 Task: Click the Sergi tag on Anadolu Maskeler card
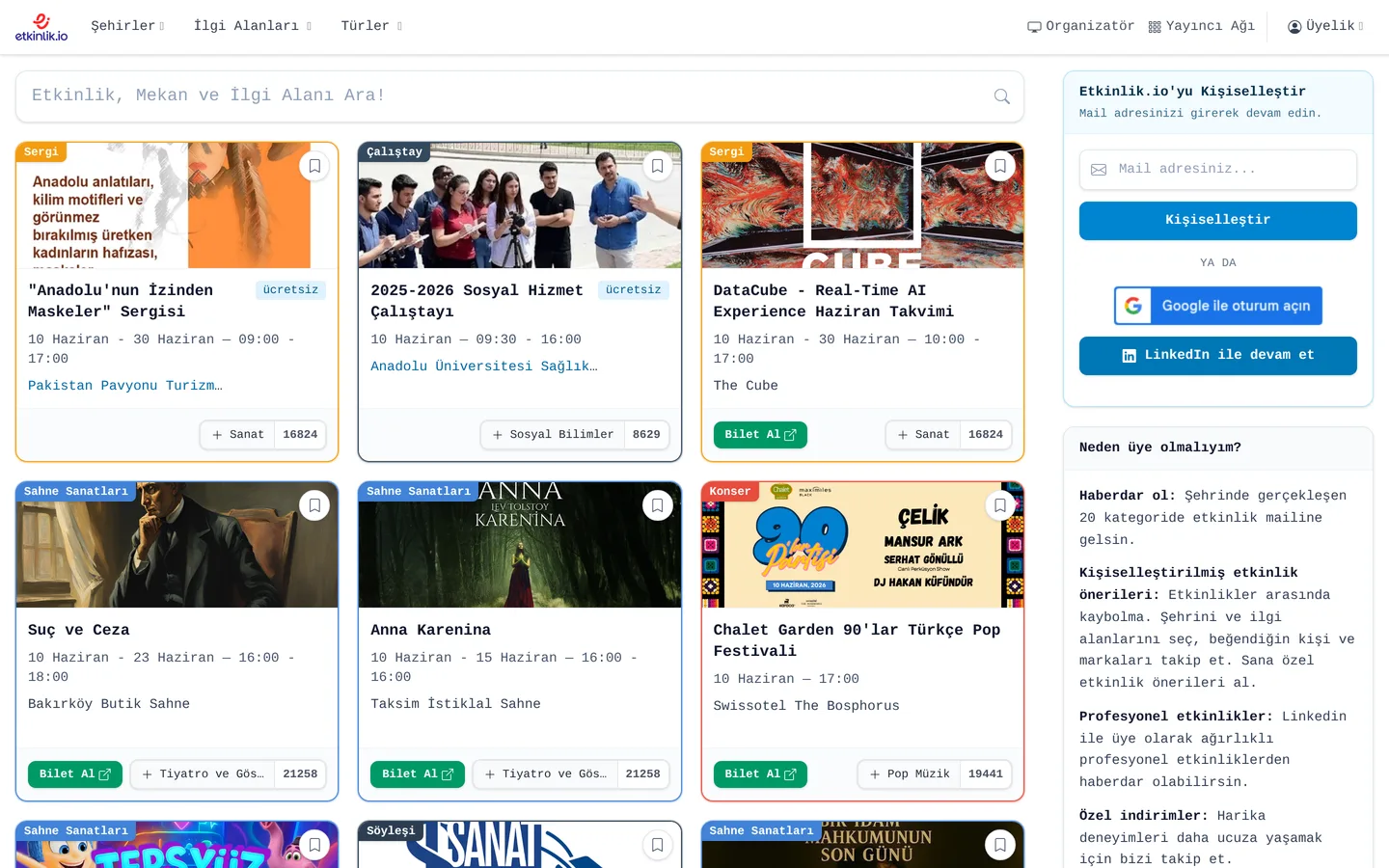[x=41, y=151]
